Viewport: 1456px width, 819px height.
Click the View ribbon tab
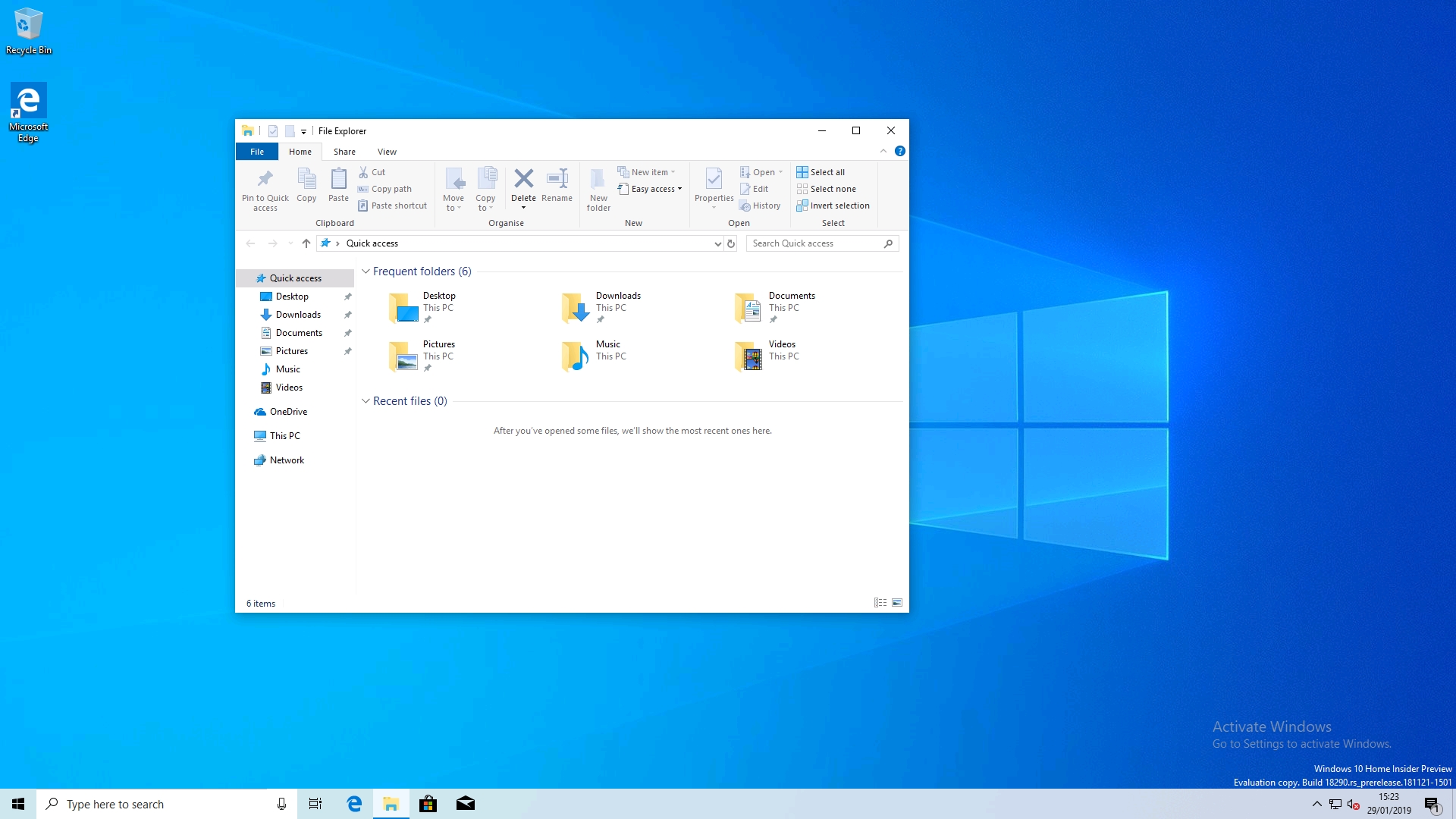(387, 151)
